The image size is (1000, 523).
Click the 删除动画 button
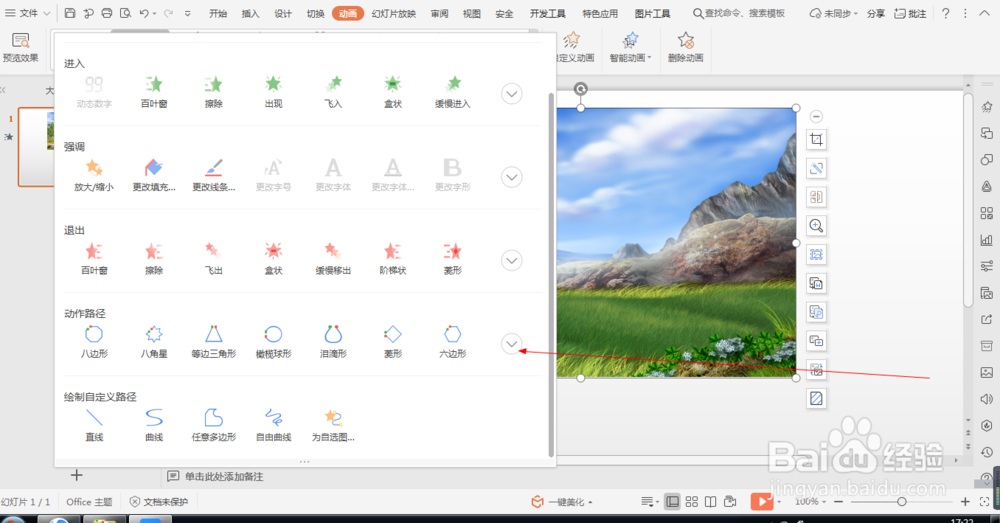pos(686,48)
